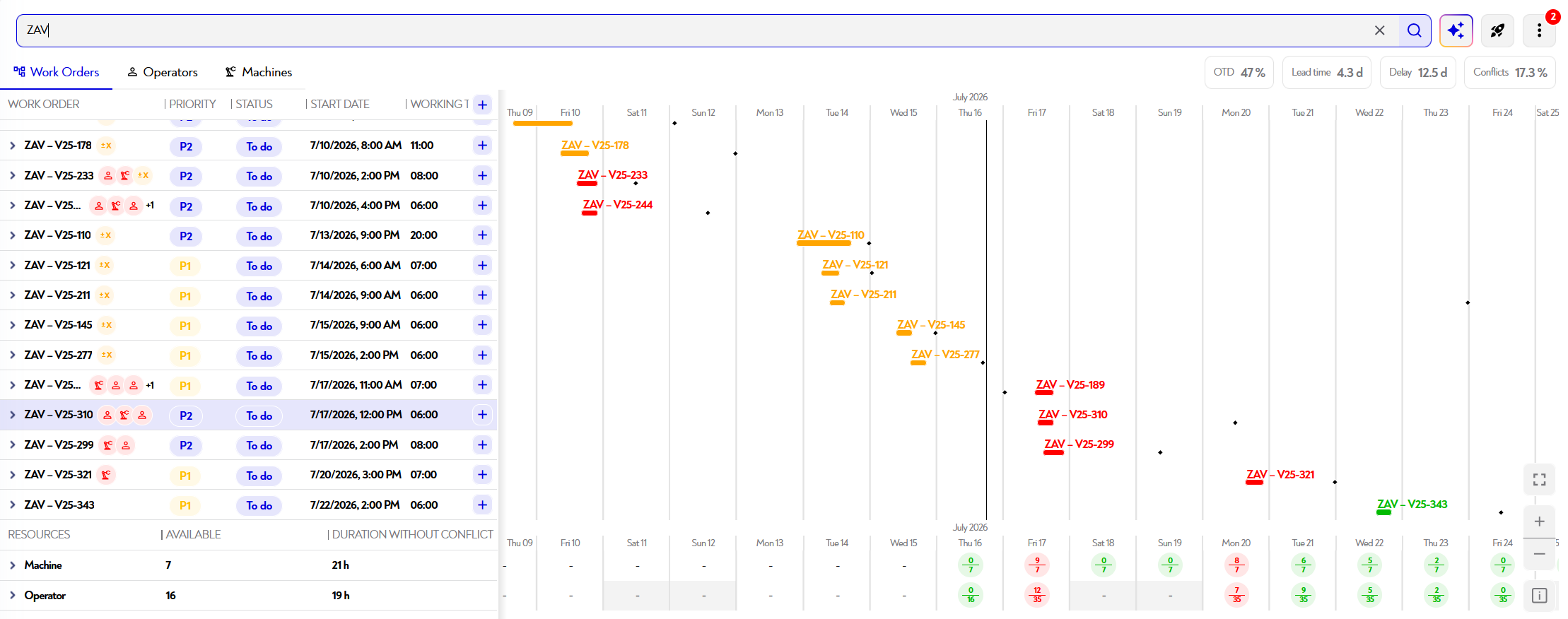
Task: Click Fri 17 machine load 9/7 indicator
Action: pyautogui.click(x=1037, y=565)
